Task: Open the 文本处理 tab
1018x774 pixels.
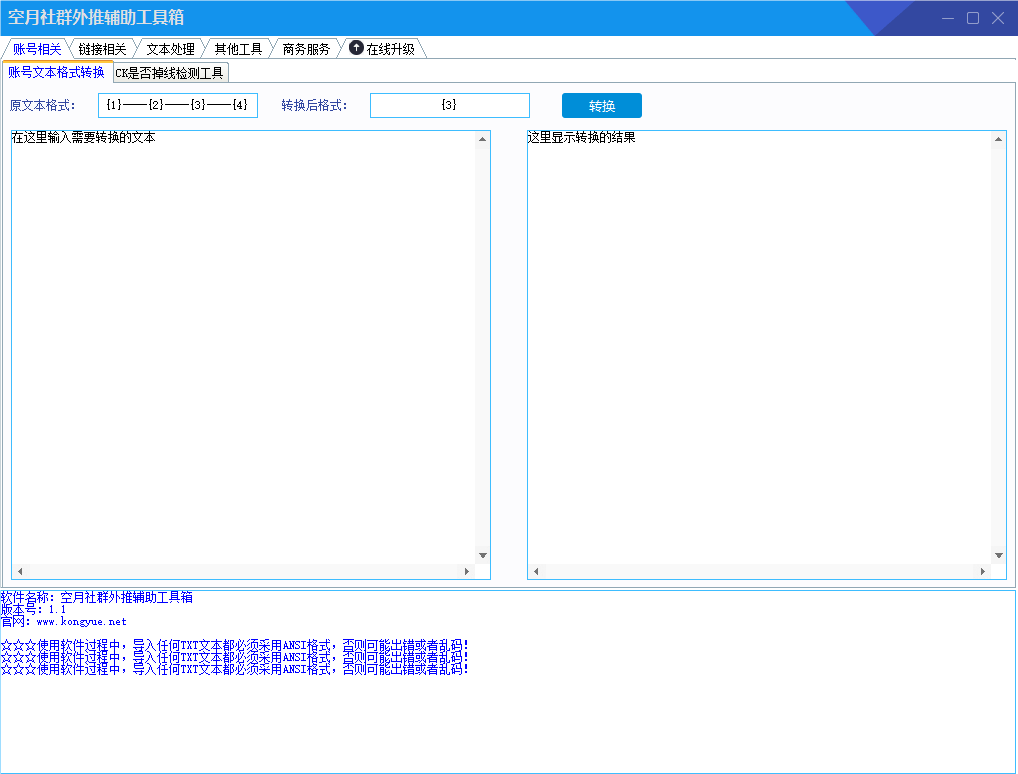Action: (170, 49)
